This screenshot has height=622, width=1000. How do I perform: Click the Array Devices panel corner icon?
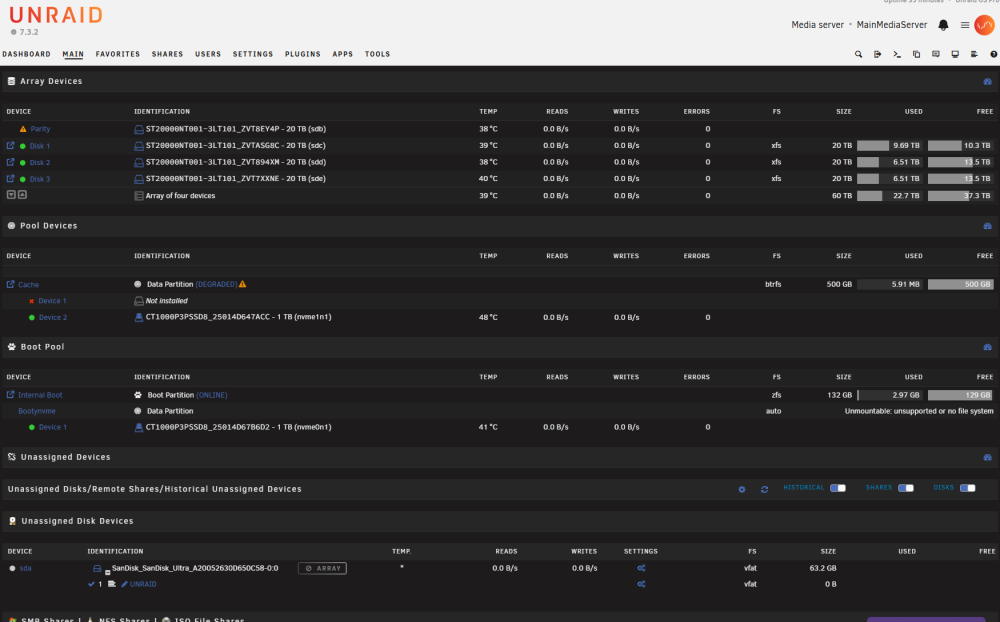click(x=987, y=82)
